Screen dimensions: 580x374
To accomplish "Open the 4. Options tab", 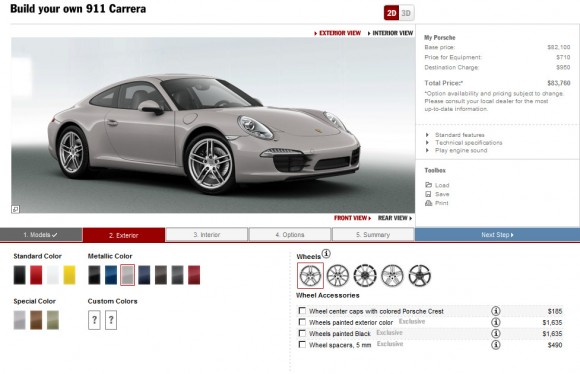I will click(x=290, y=235).
